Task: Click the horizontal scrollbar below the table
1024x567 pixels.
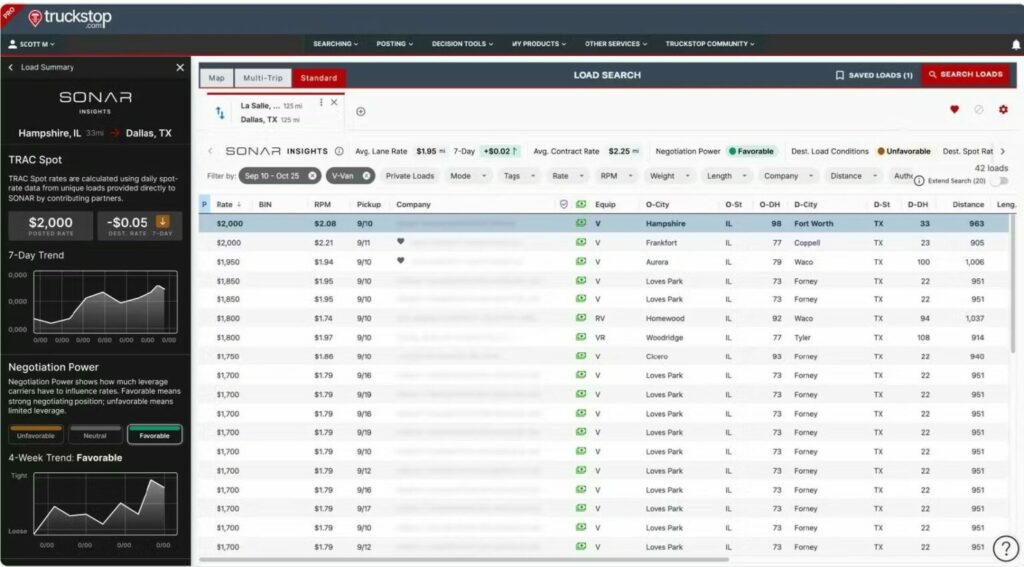Action: click(464, 559)
